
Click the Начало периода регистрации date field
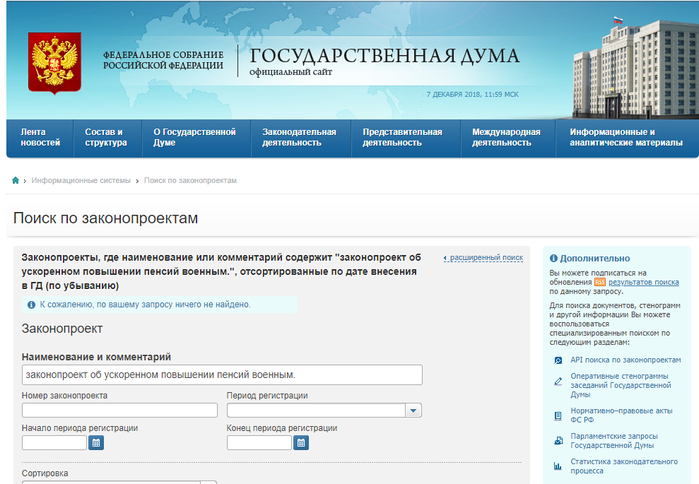[x=54, y=443]
